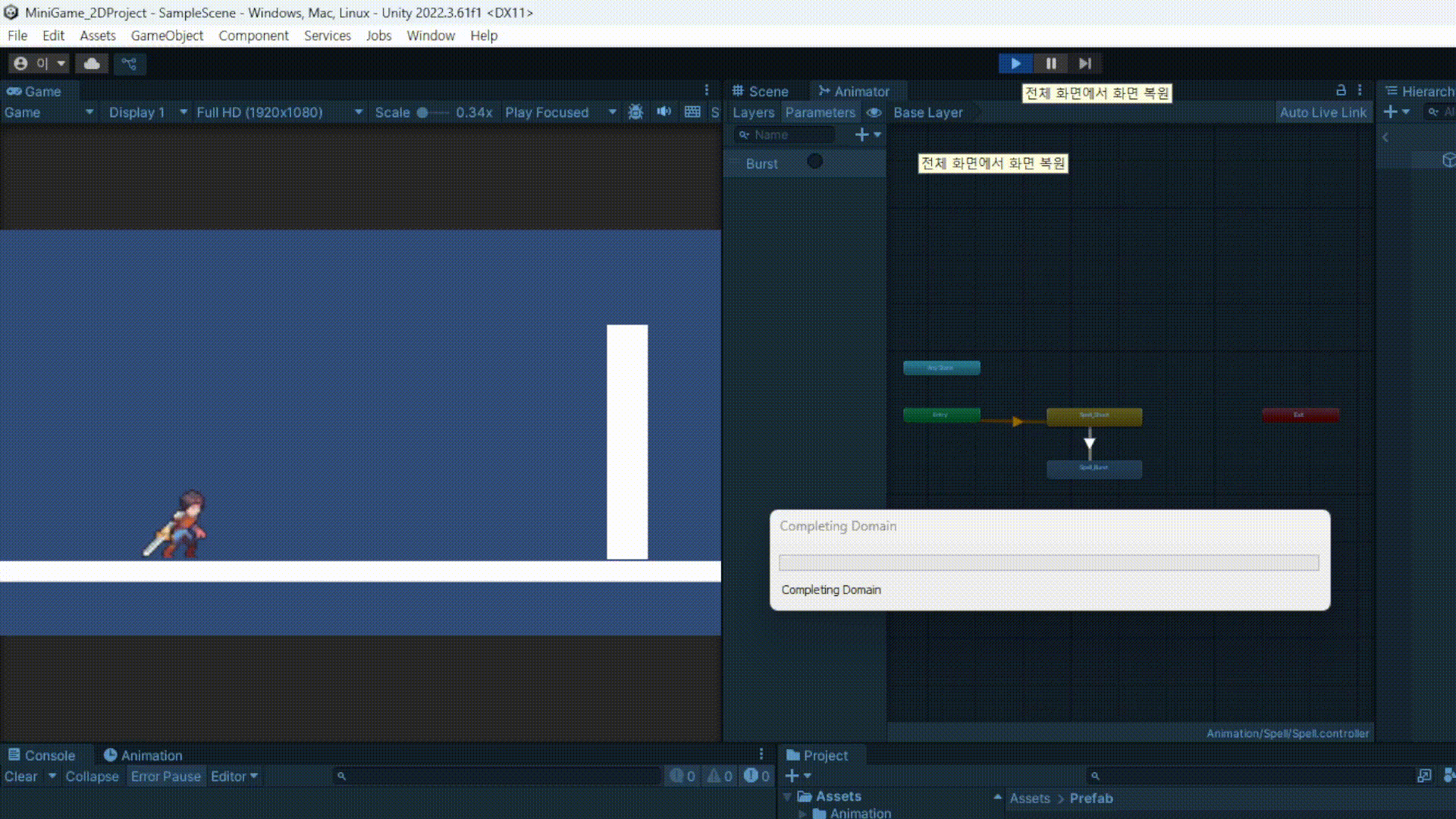The height and width of the screenshot is (819, 1456).
Task: Toggle the Error Pause button
Action: click(x=165, y=776)
